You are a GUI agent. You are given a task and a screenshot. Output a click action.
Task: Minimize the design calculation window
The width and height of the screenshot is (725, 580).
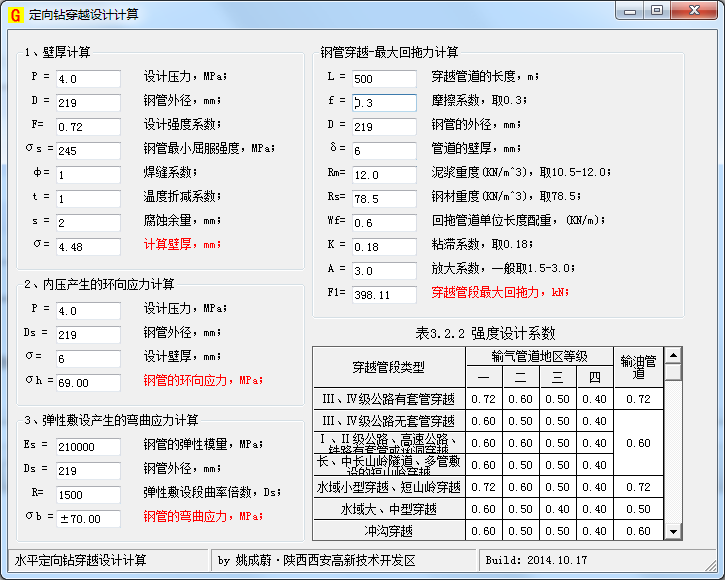pyautogui.click(x=630, y=10)
